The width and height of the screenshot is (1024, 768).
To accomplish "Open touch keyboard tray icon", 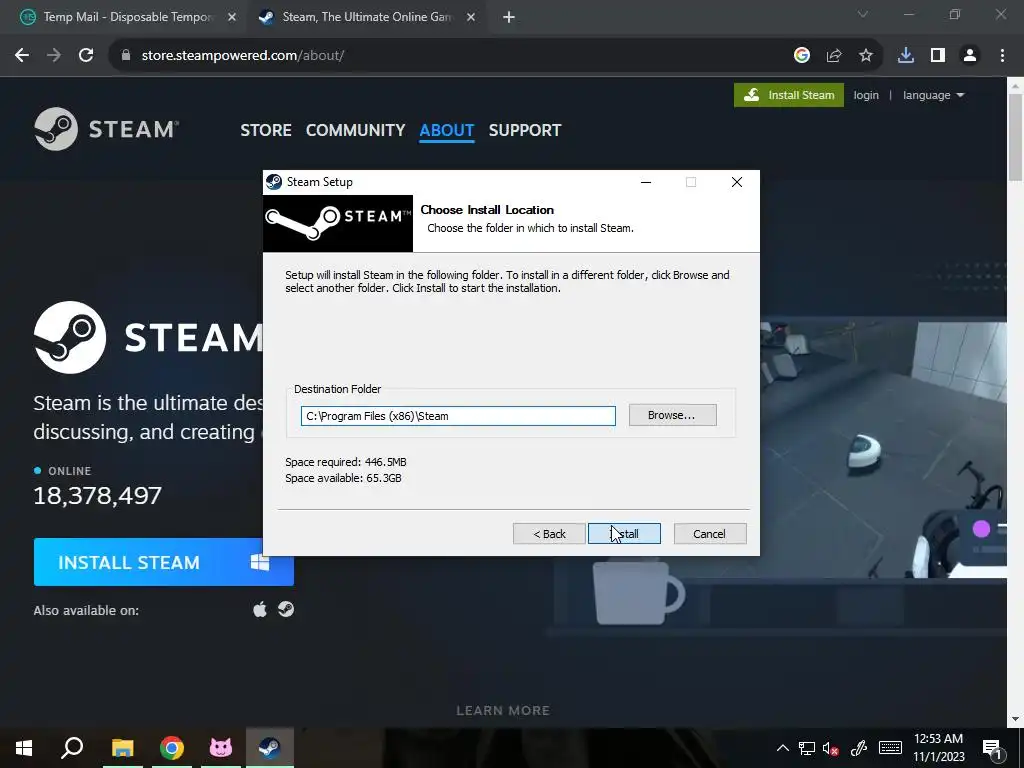I will coord(890,748).
